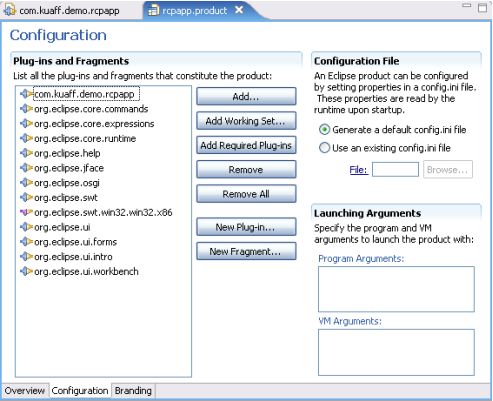Click the rcpapp.product tab file icon
Screen dimensions: 493x401
[x=154, y=10]
